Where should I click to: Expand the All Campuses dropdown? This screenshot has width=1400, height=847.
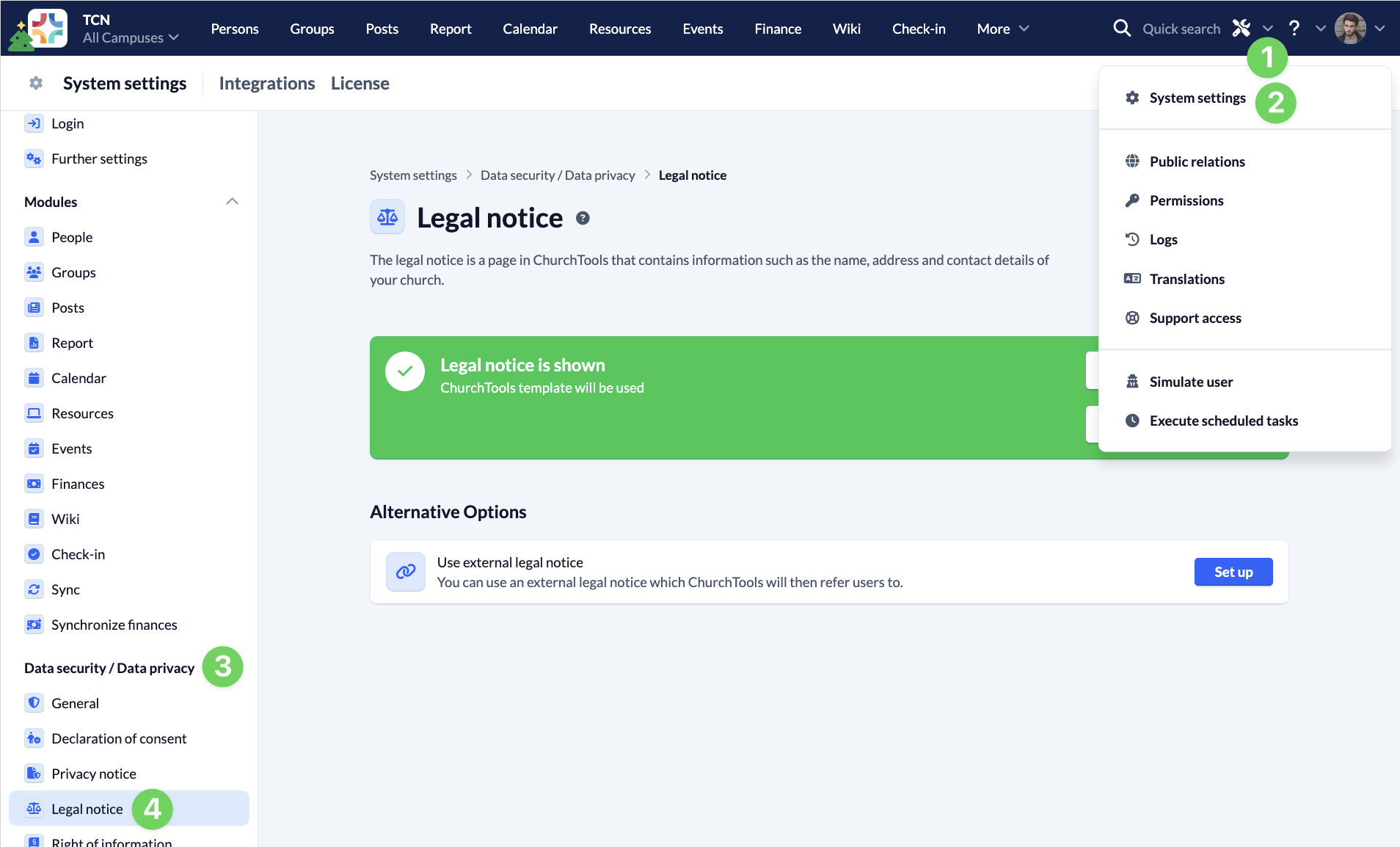[131, 37]
